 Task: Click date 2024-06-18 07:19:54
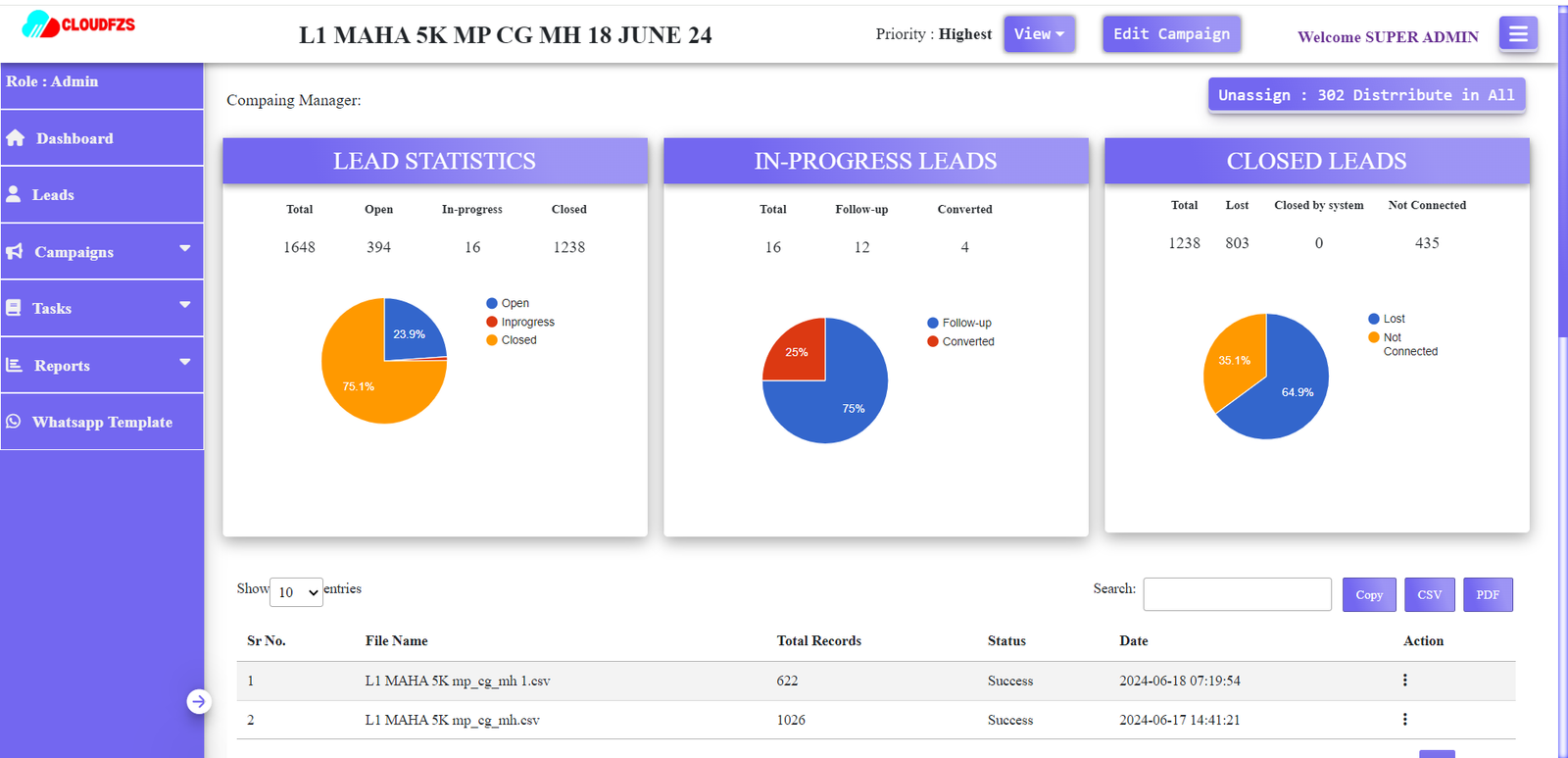tap(1180, 681)
